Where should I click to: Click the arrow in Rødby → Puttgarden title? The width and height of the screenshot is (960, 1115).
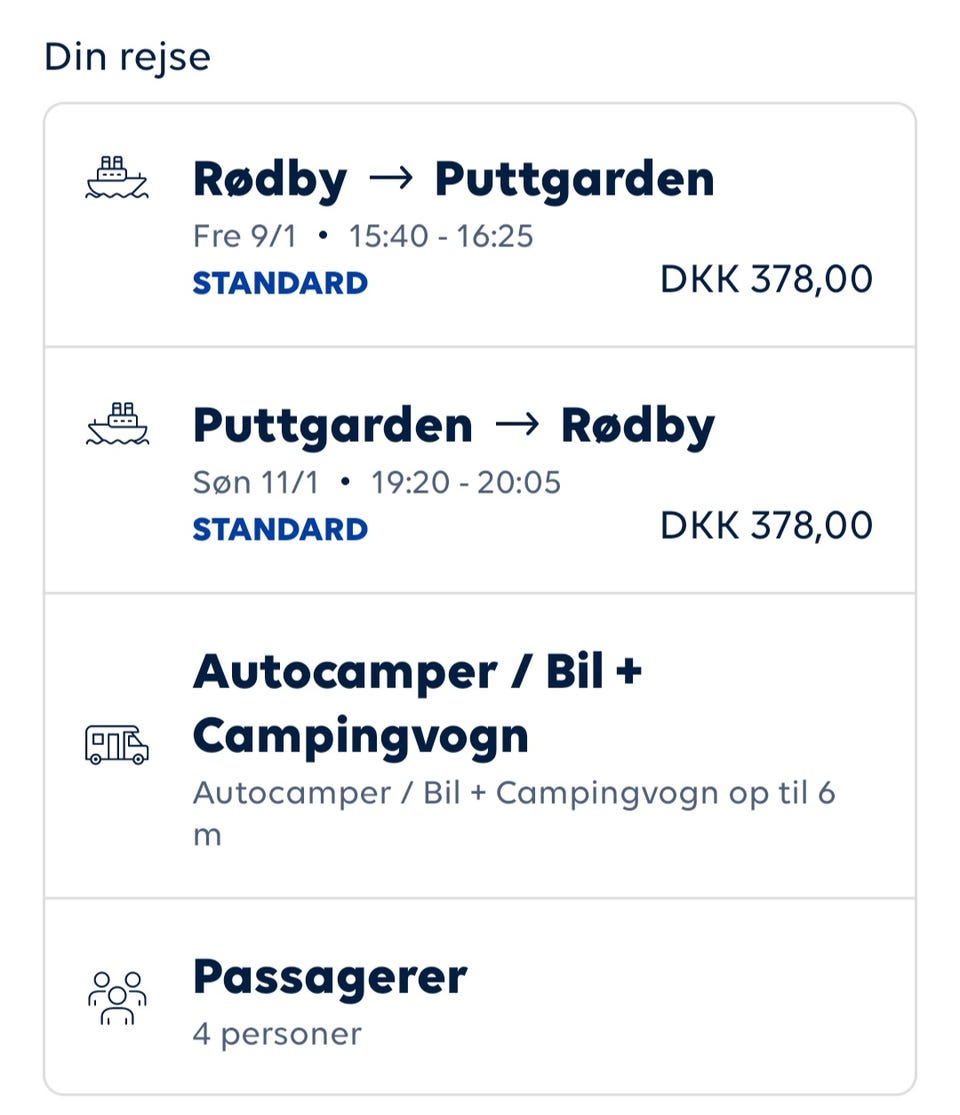click(391, 180)
